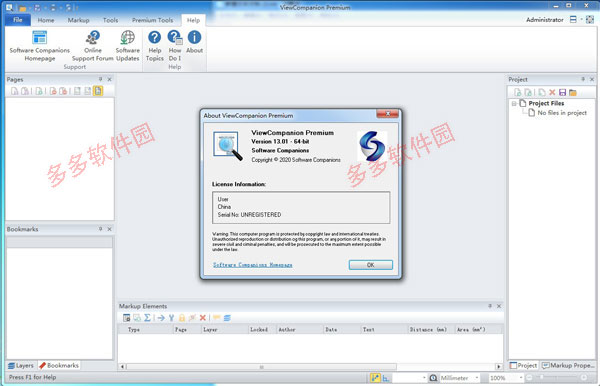Select the Project Files tree item

[546, 103]
